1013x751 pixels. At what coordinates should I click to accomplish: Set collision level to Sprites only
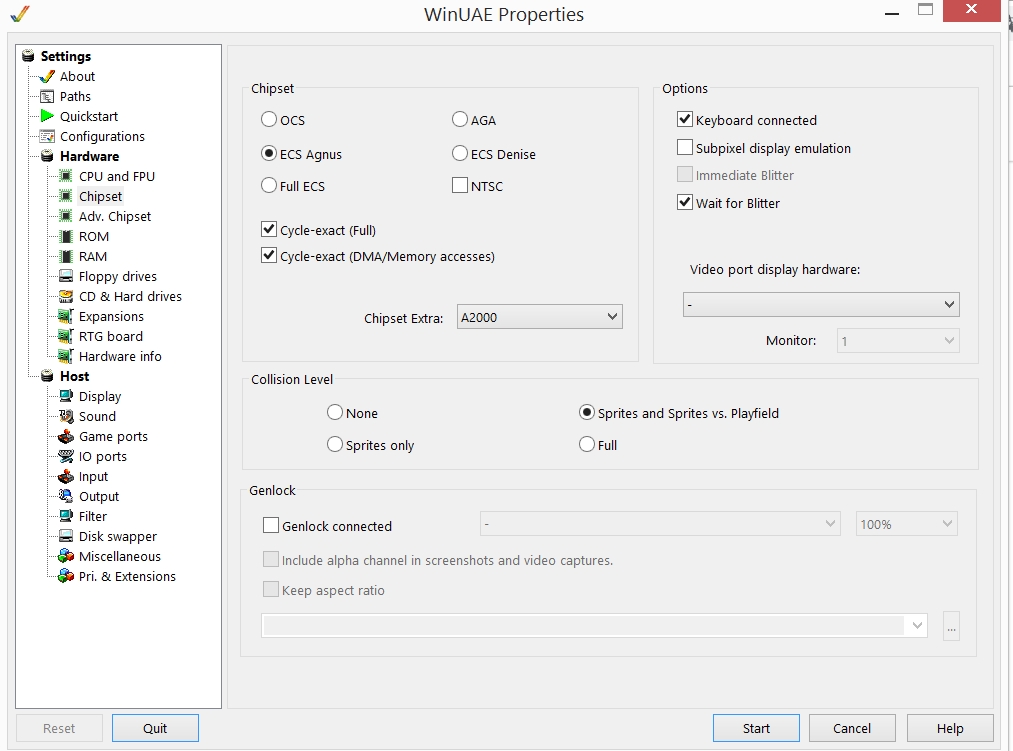click(335, 445)
